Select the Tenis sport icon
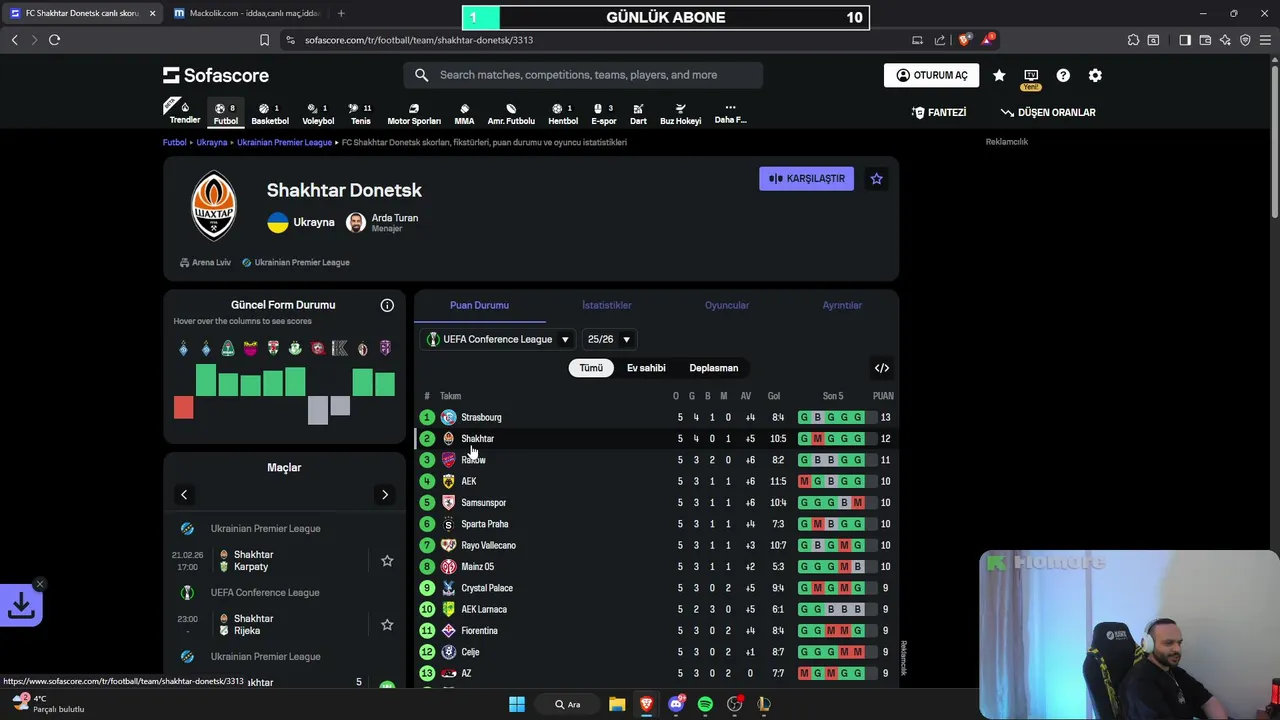The height and width of the screenshot is (720, 1280). (x=360, y=113)
